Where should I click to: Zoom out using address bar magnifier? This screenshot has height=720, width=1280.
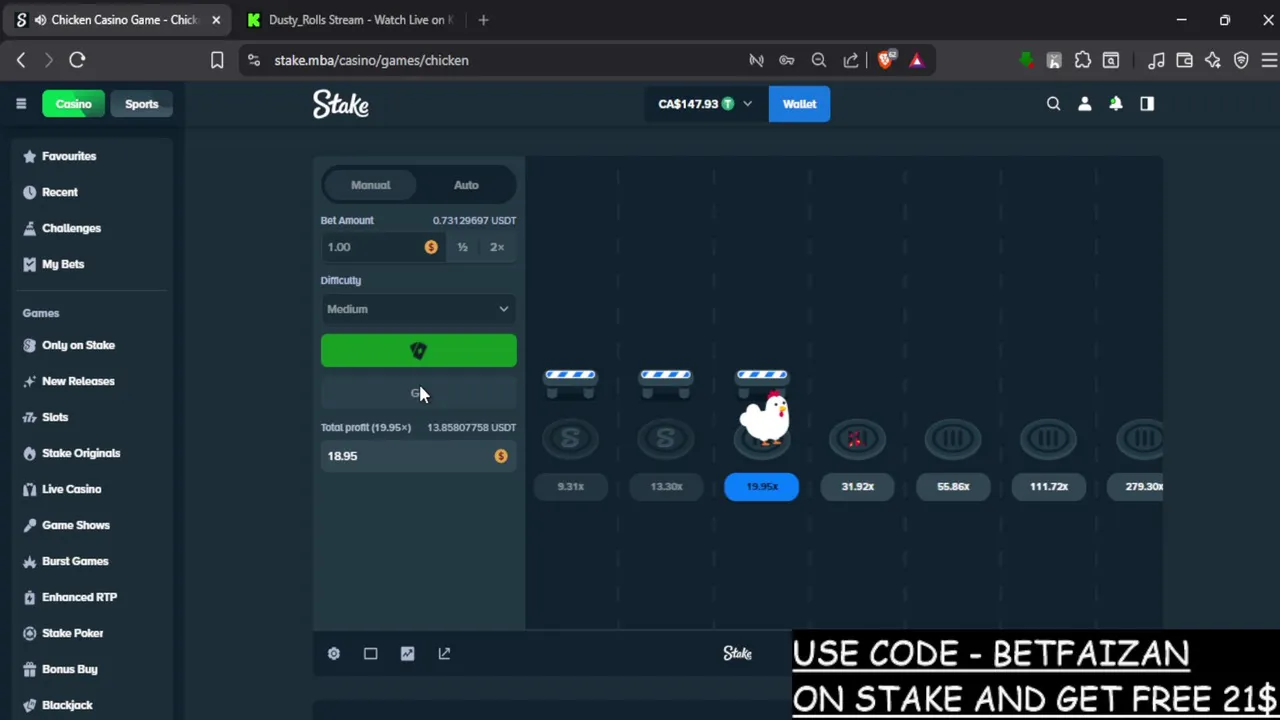click(x=819, y=60)
